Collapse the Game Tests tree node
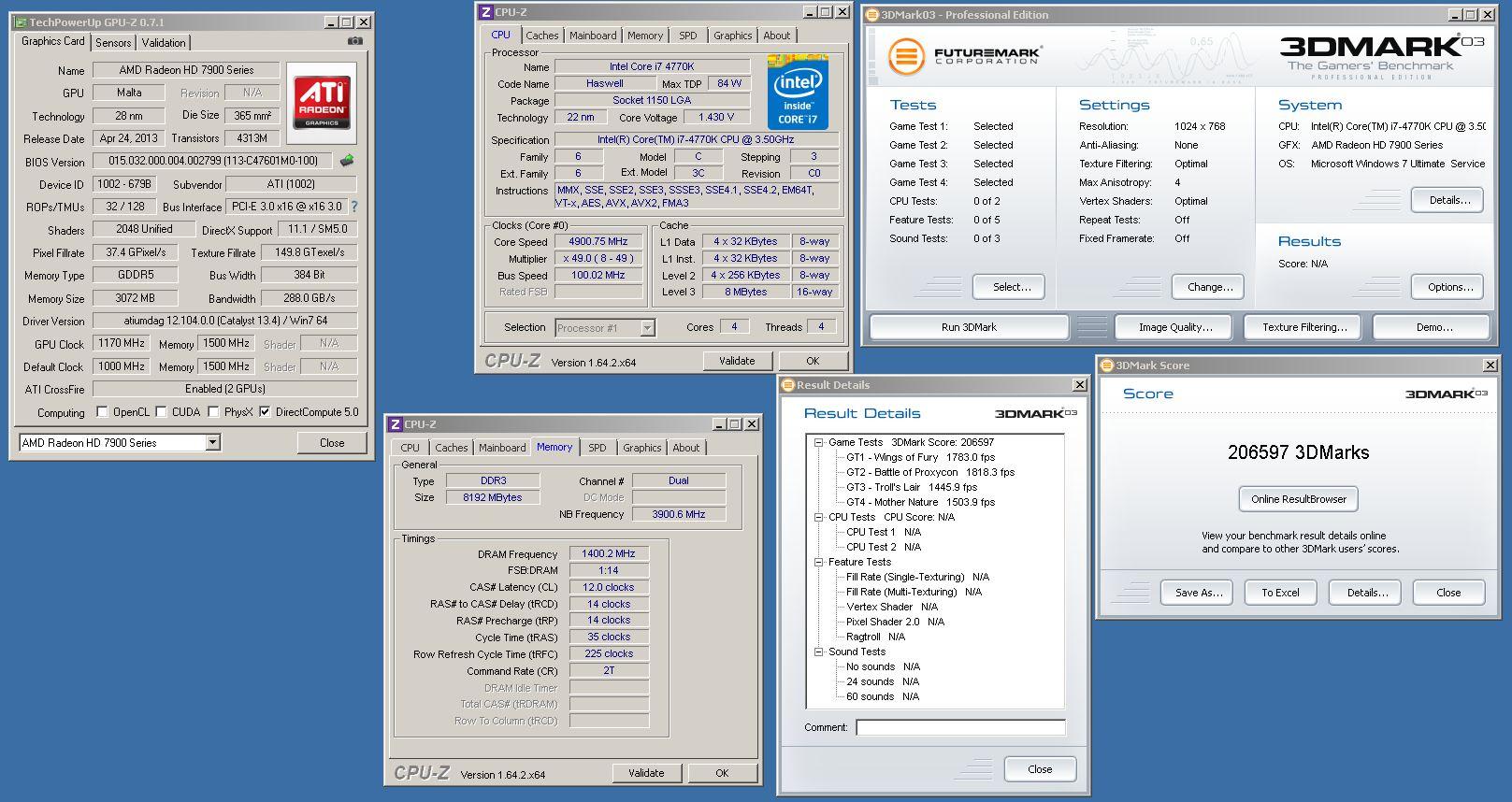1512x802 pixels. (x=818, y=442)
